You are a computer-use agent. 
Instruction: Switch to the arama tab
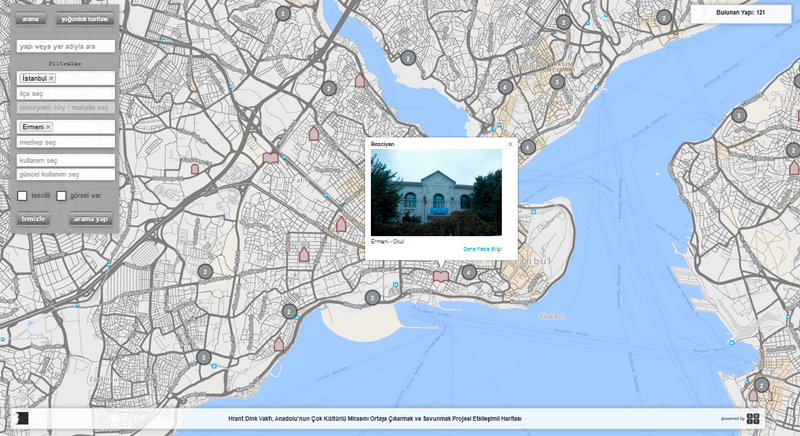point(31,19)
